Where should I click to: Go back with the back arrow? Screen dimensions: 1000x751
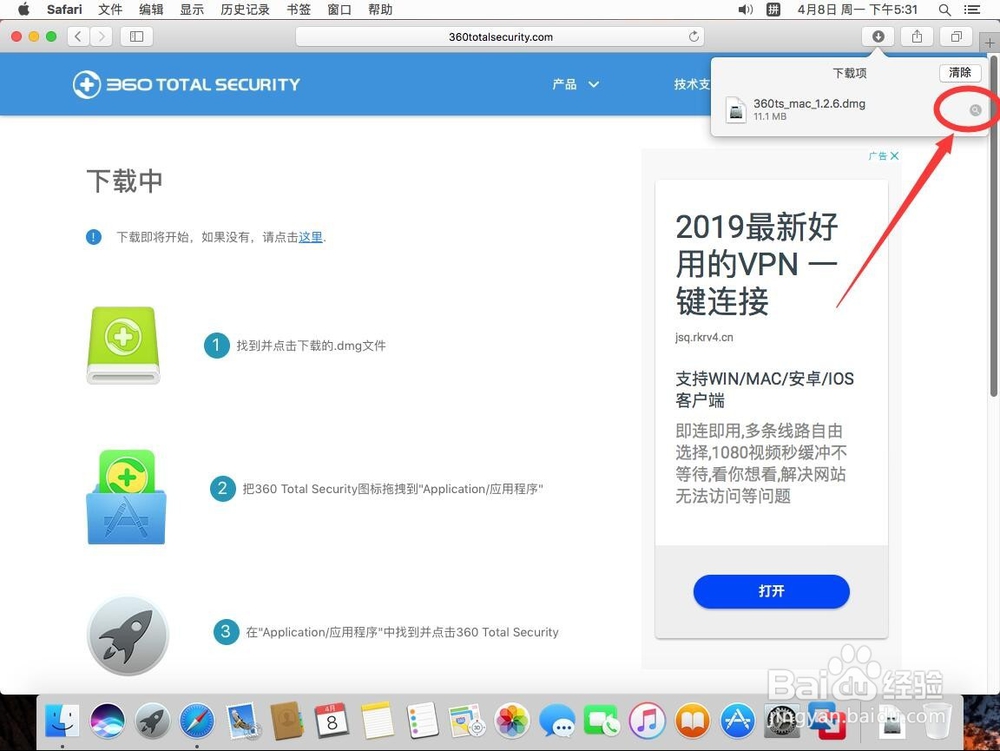78,36
